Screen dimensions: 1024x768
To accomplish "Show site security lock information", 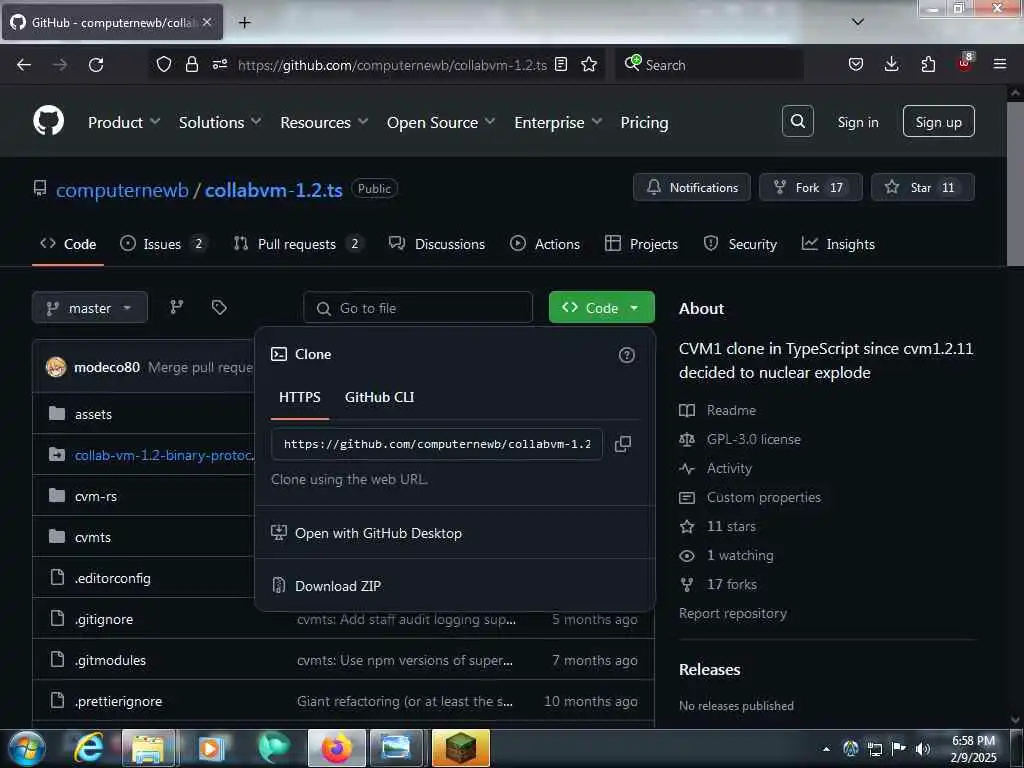I will tap(191, 65).
